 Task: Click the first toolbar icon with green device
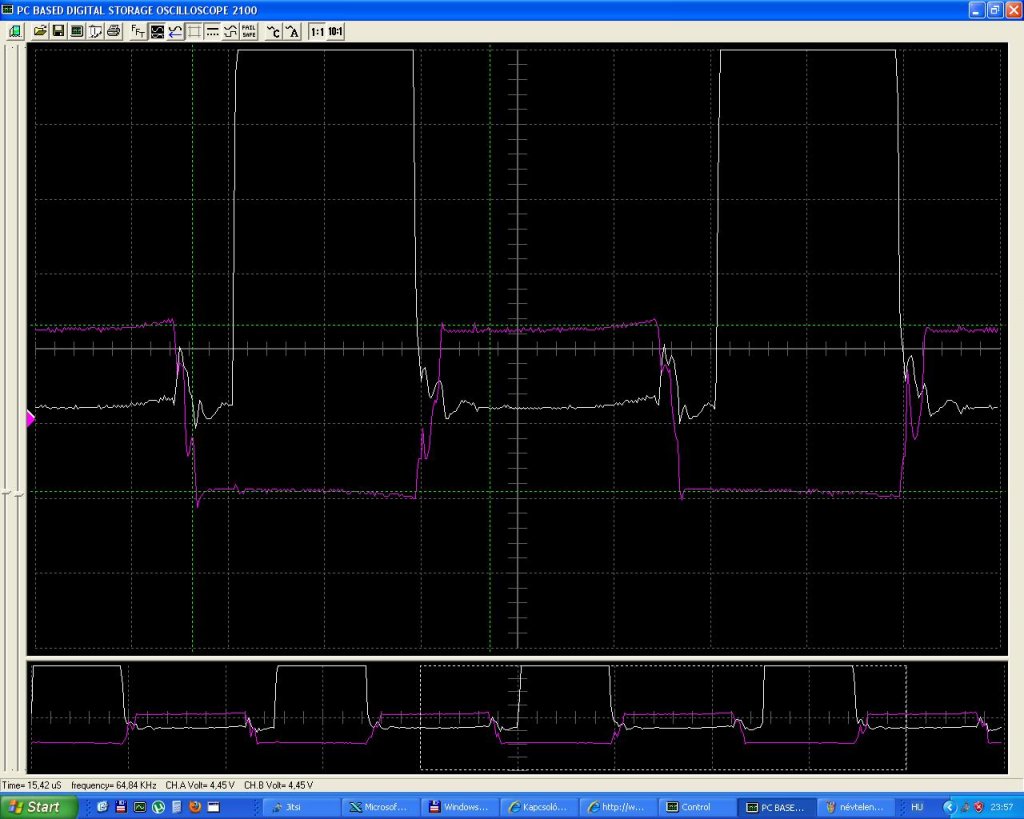pyautogui.click(x=15, y=31)
